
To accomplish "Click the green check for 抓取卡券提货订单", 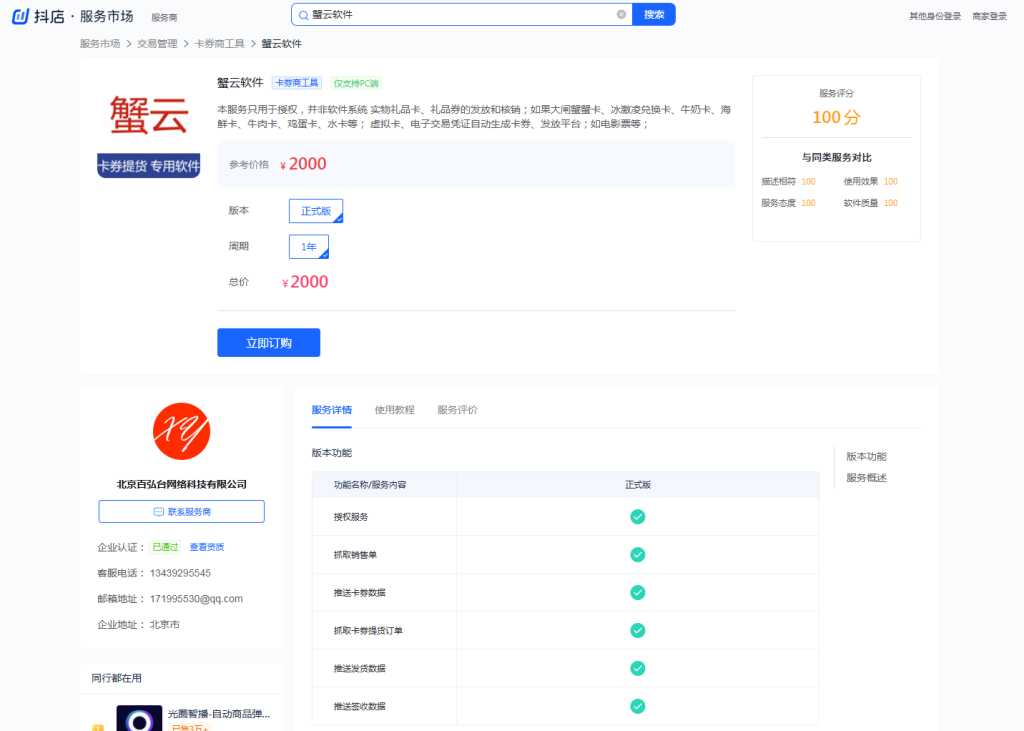I will [637, 630].
